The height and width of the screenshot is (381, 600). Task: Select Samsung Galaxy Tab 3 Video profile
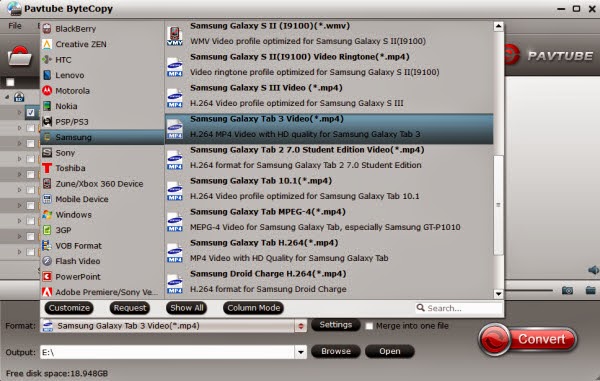coord(329,129)
